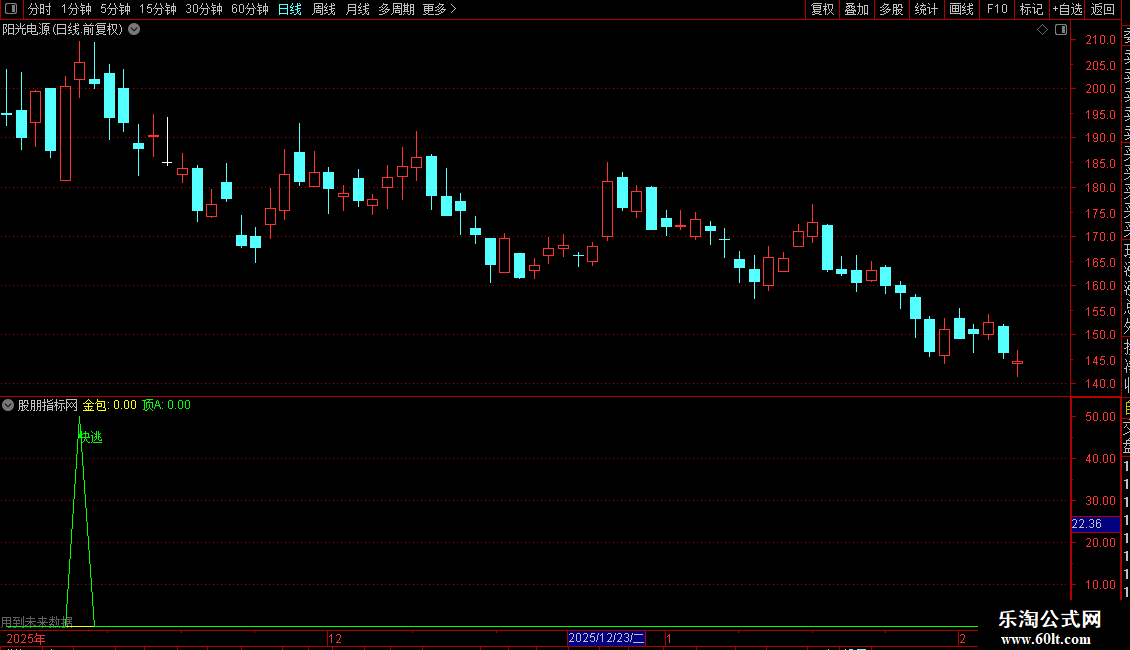Screen dimensions: 1130x650
Task: Click the 叠加 overlay button
Action: [857, 9]
